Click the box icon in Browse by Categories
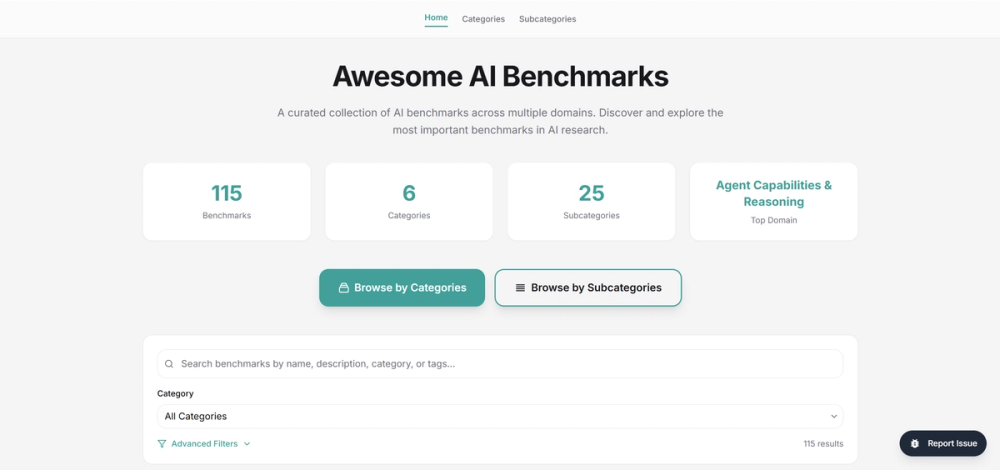 click(343, 288)
